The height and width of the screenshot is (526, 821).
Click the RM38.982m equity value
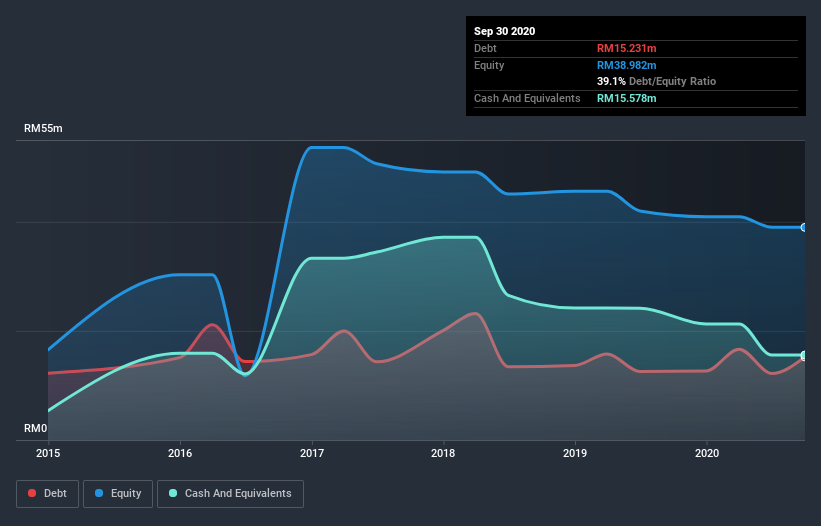point(627,65)
